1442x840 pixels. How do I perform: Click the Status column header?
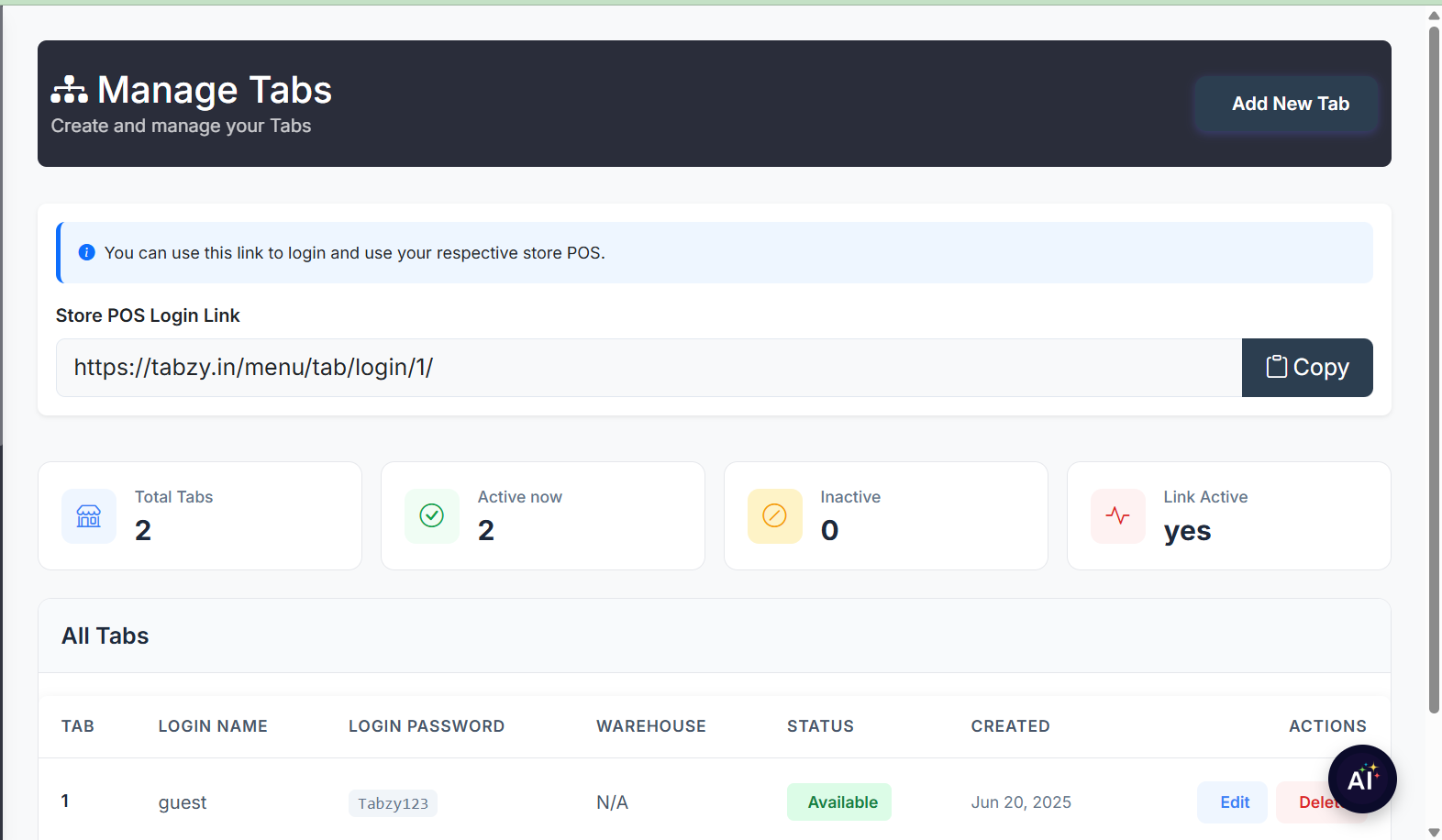tap(820, 726)
